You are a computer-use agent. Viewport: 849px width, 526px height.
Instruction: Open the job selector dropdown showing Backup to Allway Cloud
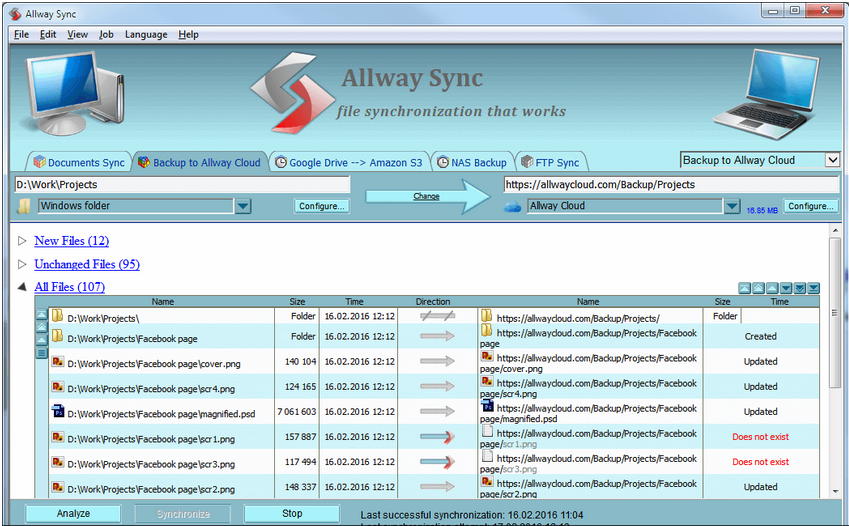pos(832,160)
